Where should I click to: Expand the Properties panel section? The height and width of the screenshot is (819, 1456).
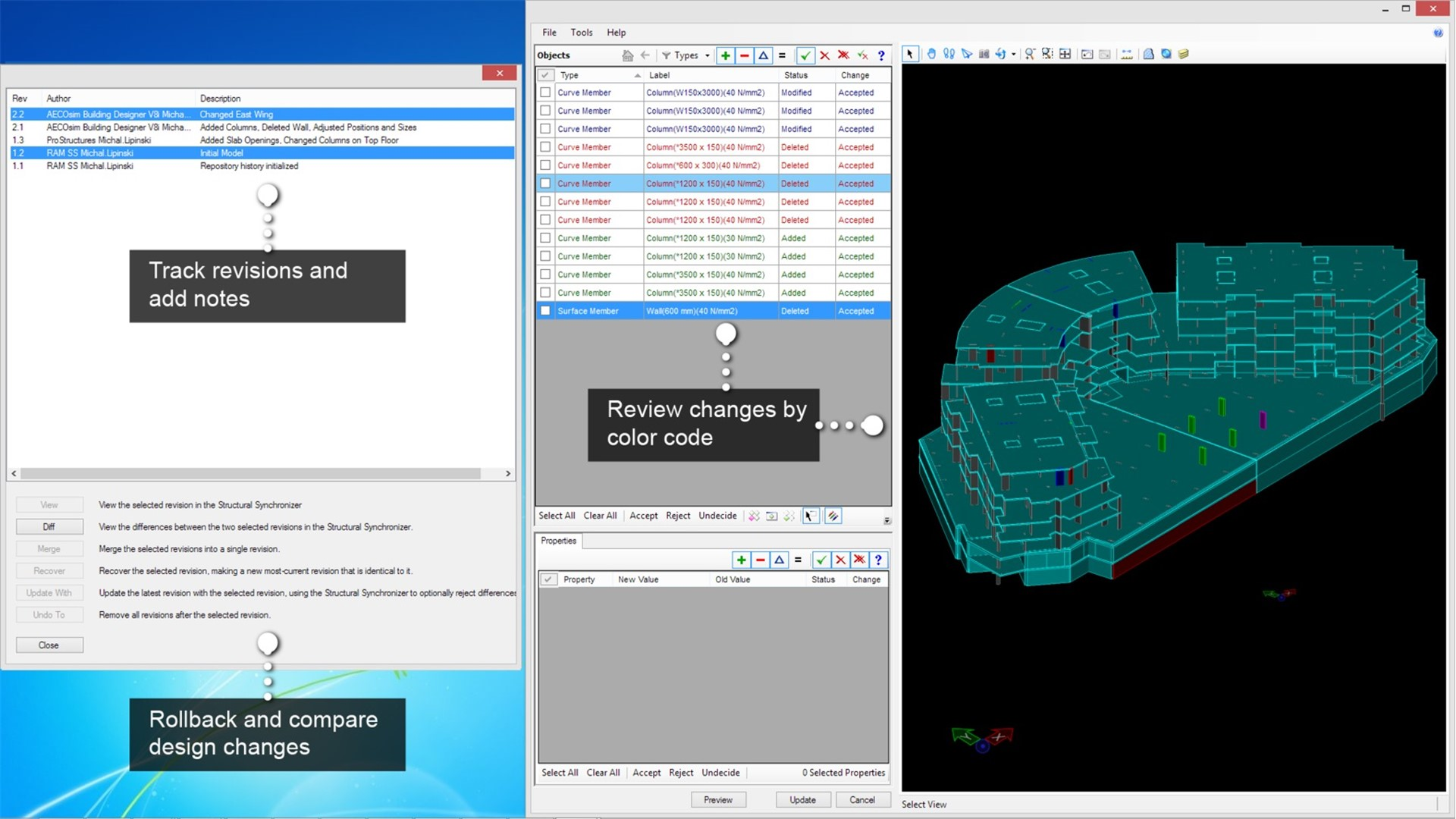pyautogui.click(x=559, y=540)
